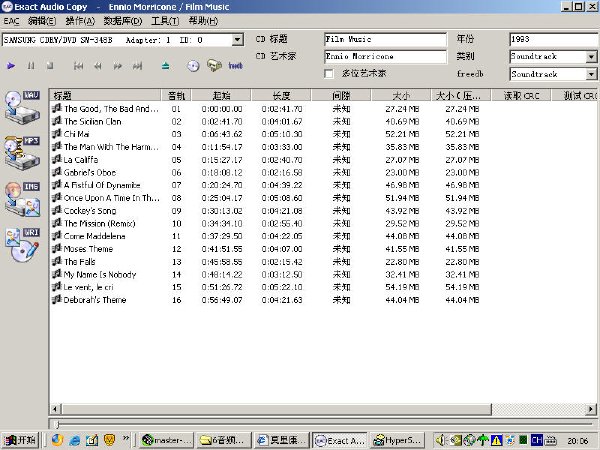Click the 读取 CRC column header
The image size is (600, 450).
tap(521, 95)
